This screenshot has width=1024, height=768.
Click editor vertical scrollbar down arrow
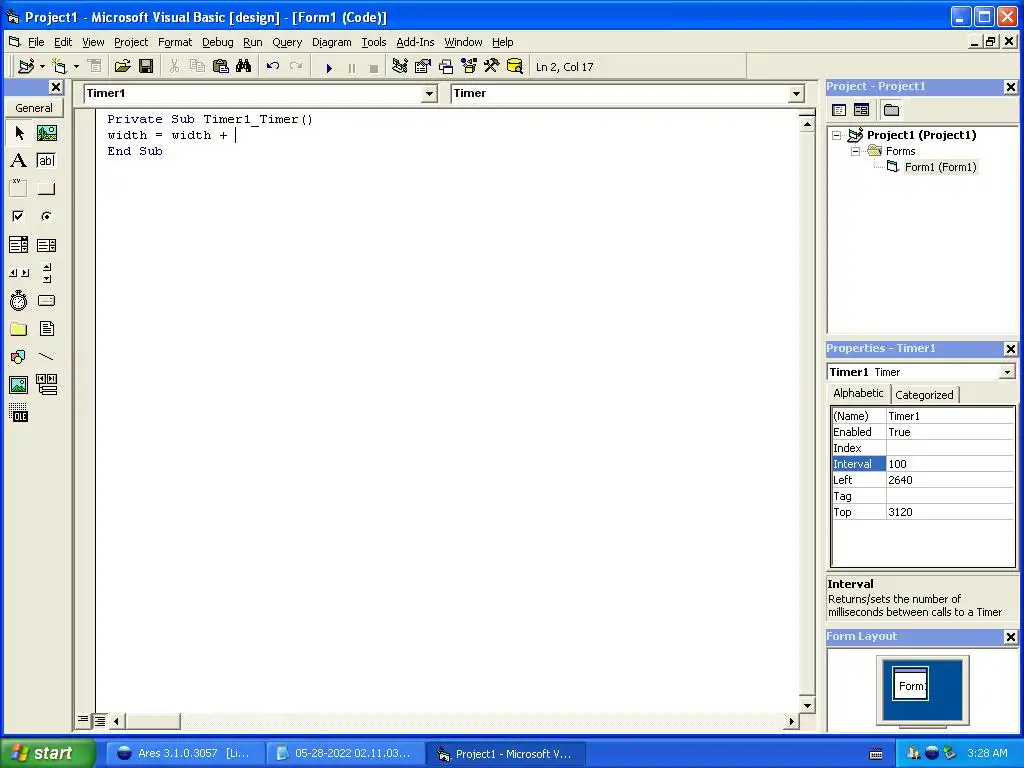807,705
